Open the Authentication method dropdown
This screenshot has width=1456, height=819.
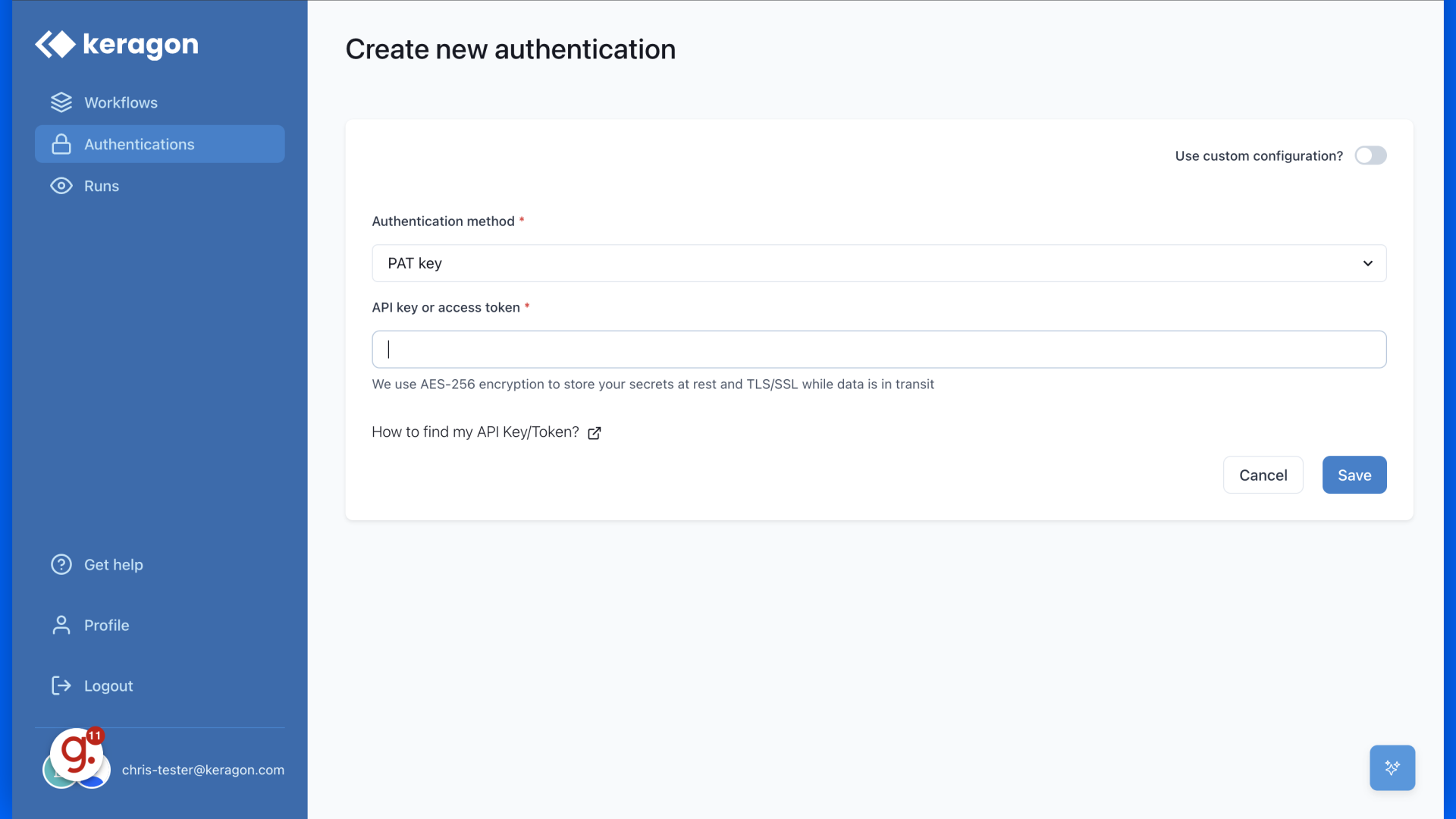(878, 263)
